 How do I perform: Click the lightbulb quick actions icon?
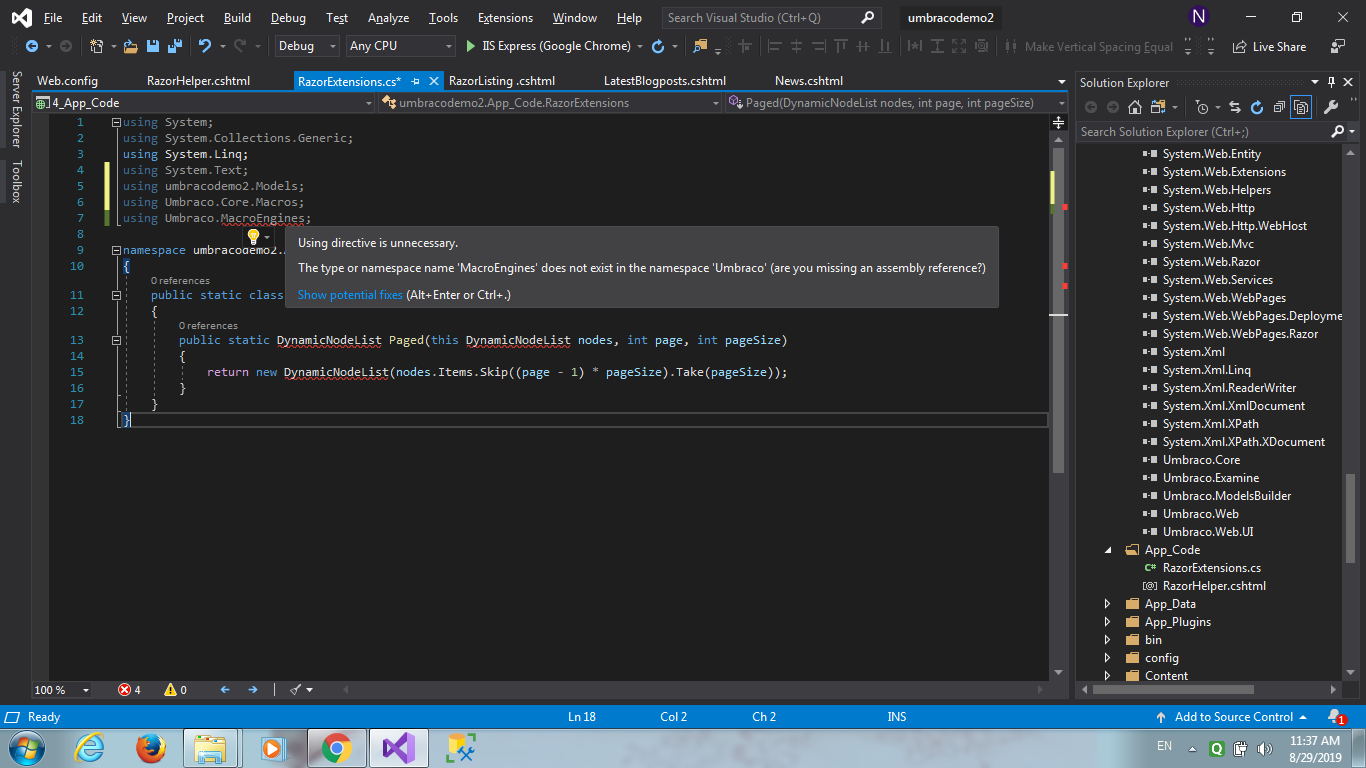coord(253,237)
